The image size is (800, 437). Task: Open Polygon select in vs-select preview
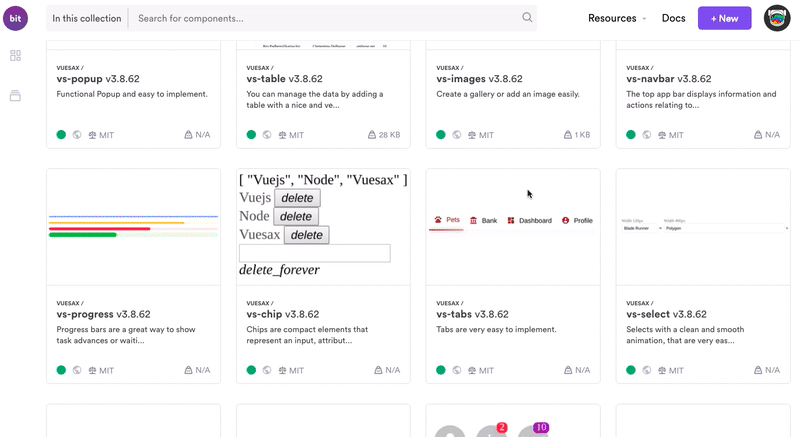click(726, 228)
